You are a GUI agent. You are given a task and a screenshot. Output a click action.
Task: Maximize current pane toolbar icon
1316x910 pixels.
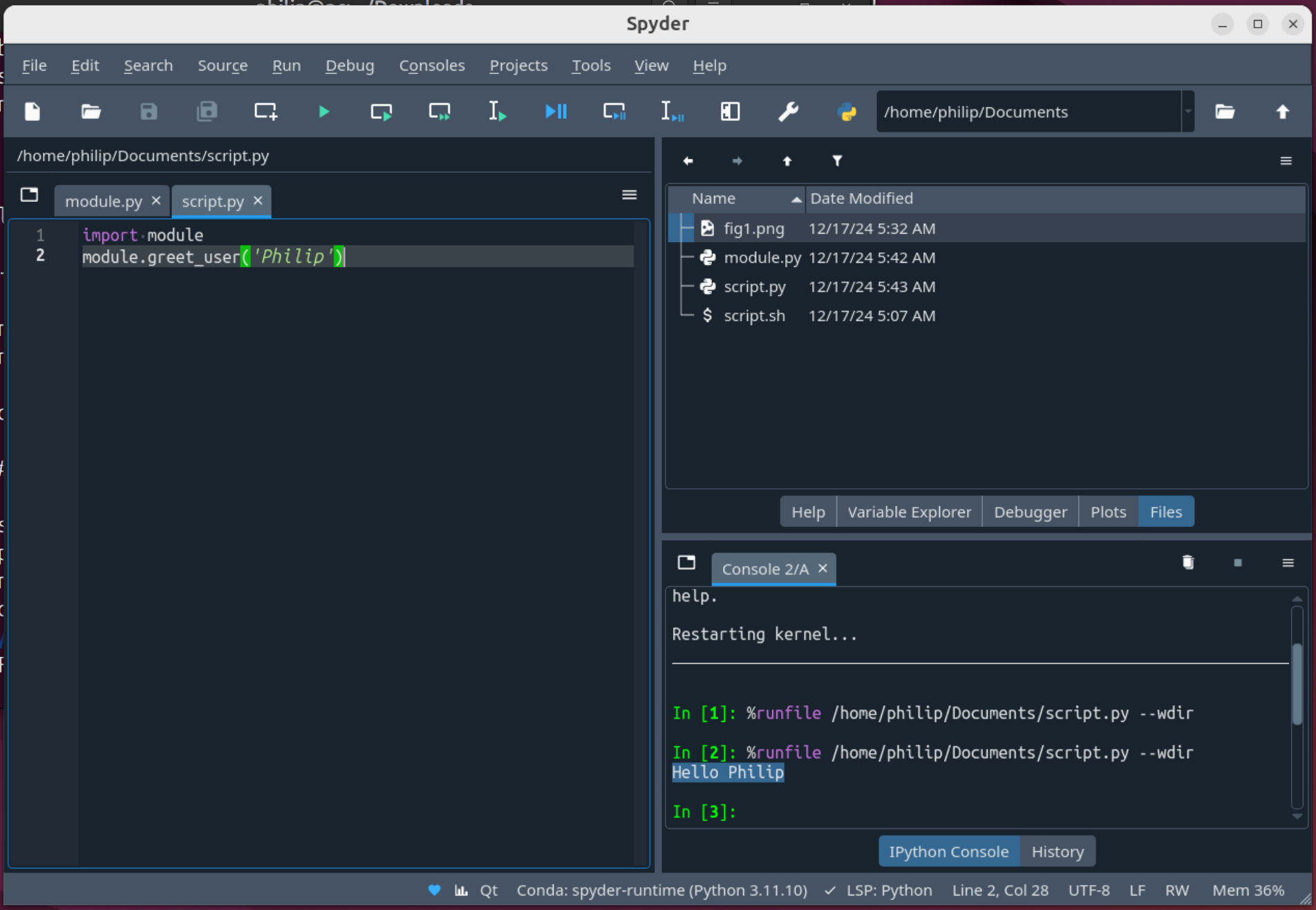point(730,111)
